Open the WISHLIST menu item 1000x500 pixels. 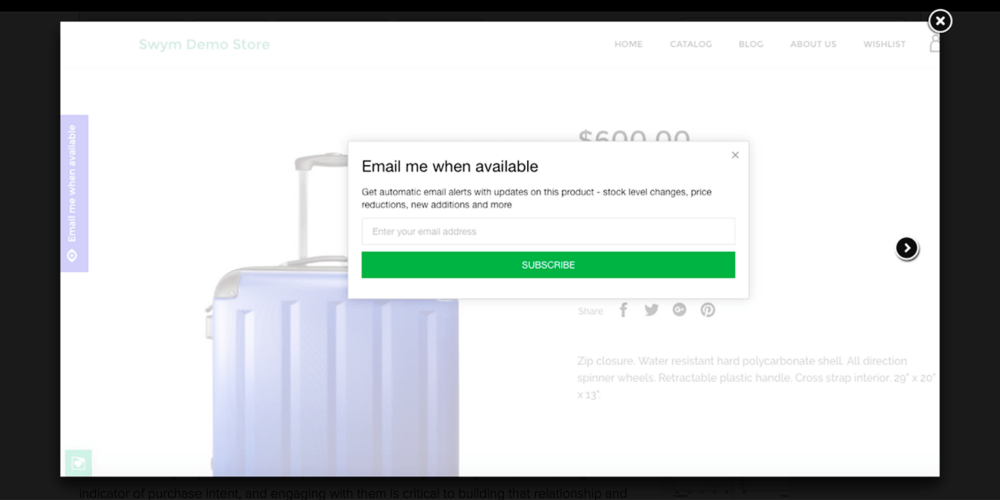pos(884,44)
